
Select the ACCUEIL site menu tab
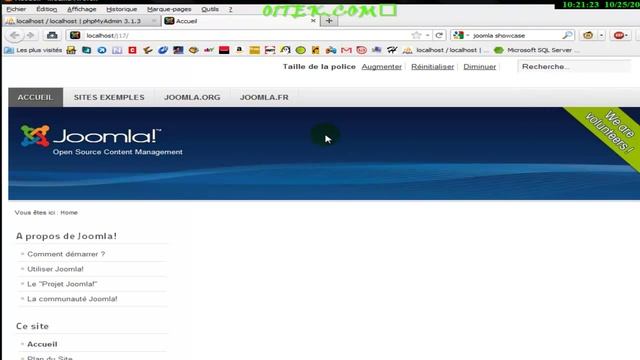36,97
